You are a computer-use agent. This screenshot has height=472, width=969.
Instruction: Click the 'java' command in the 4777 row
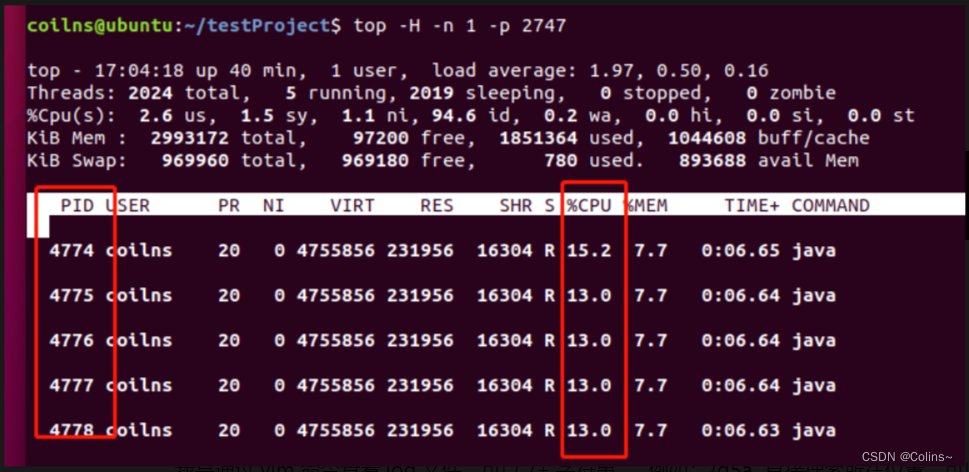(814, 386)
